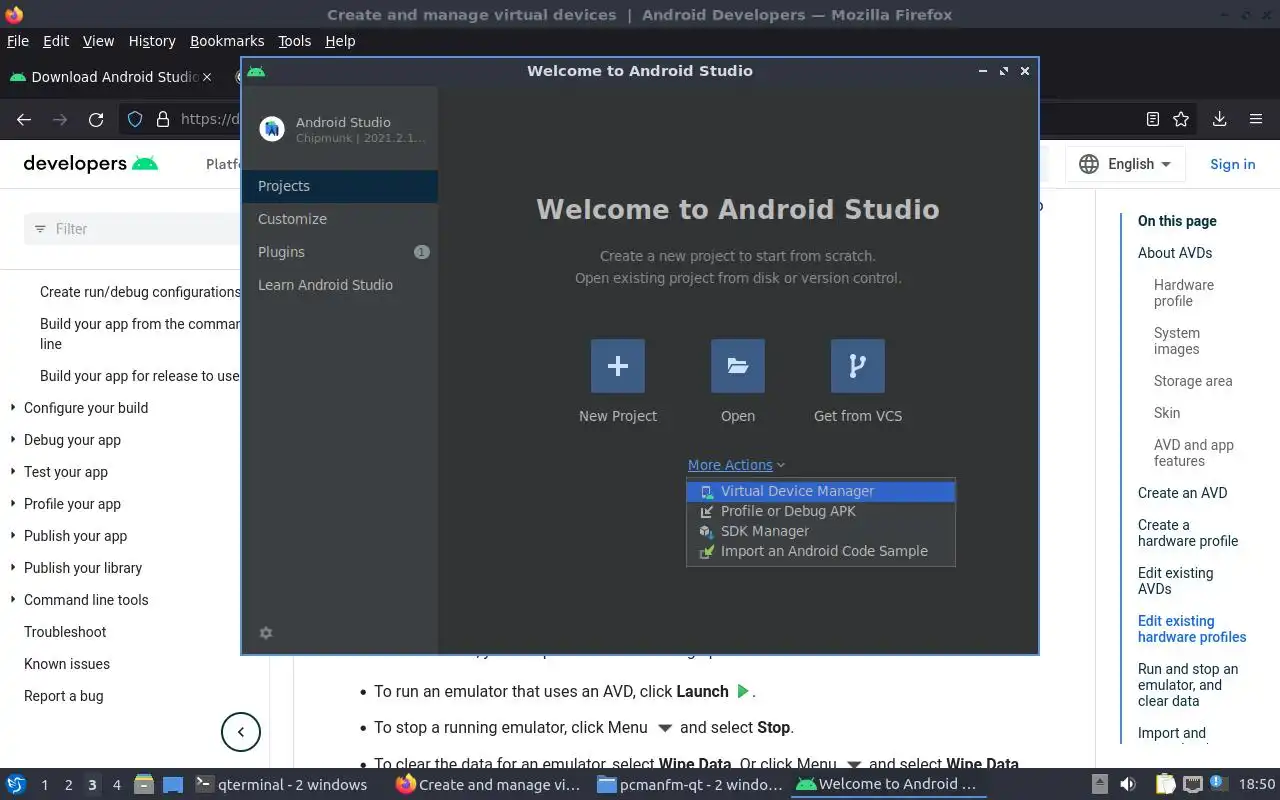Open Firefox History menu
The width and height of the screenshot is (1280, 800).
152,41
